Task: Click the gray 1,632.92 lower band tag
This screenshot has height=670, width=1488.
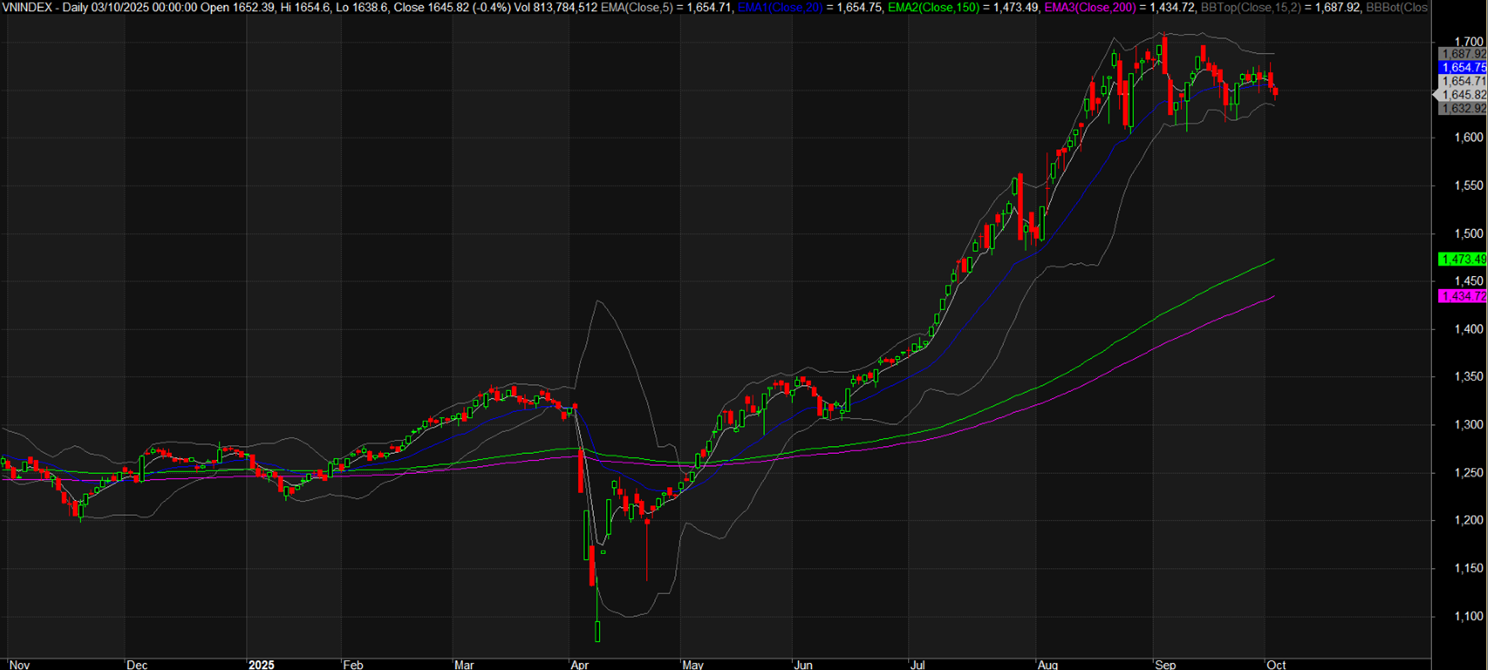Action: (1461, 108)
